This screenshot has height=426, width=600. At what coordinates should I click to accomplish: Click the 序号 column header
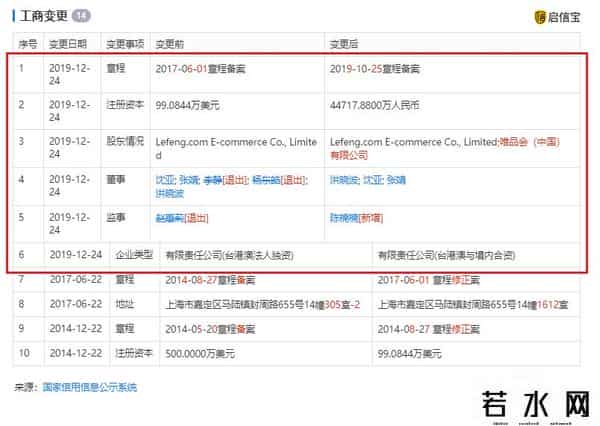tap(28, 44)
